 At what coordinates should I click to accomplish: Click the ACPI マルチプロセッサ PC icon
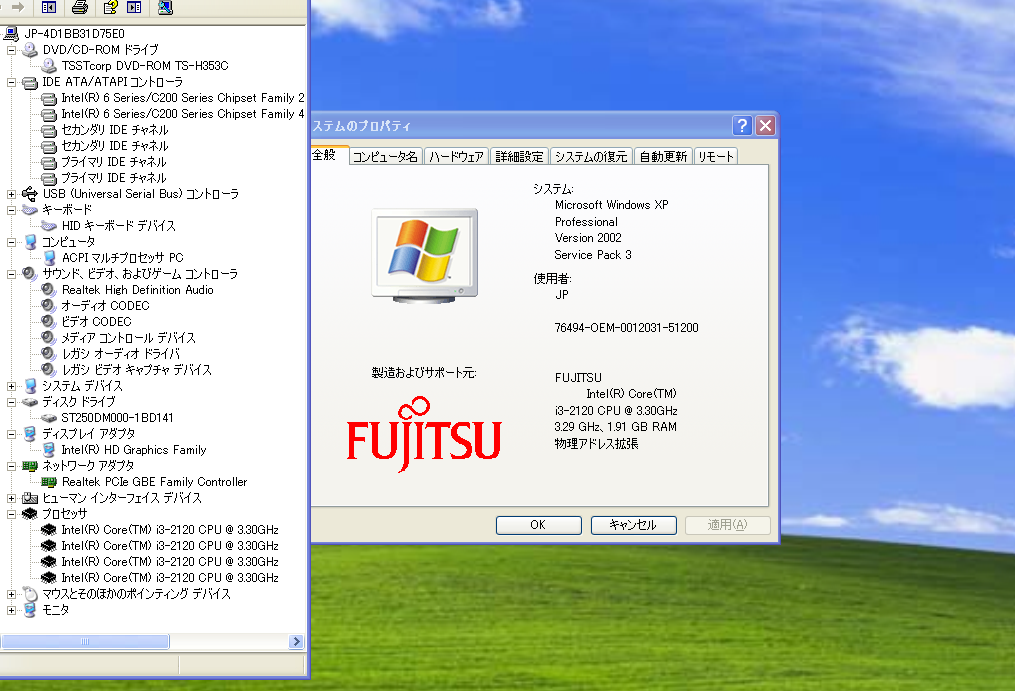pos(49,258)
